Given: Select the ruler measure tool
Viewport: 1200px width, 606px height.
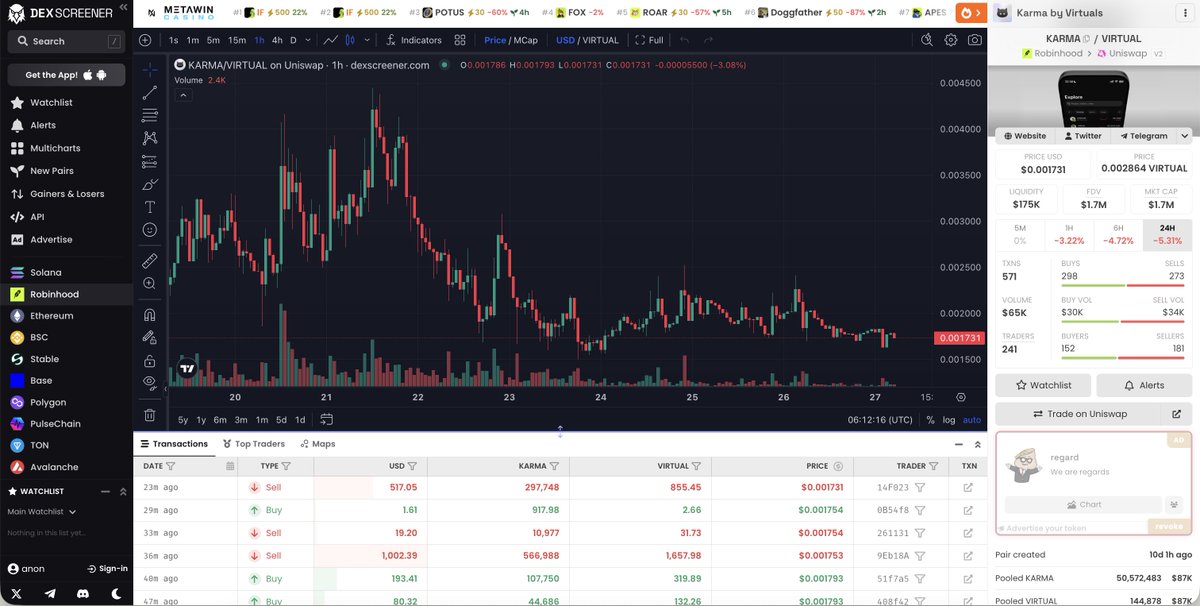Looking at the screenshot, I should 150,260.
